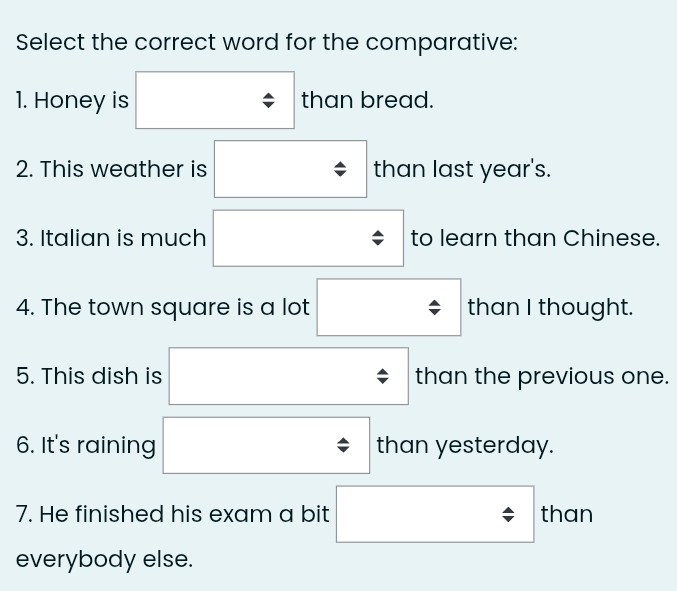Click the text '6. It's raining'

coord(86,445)
